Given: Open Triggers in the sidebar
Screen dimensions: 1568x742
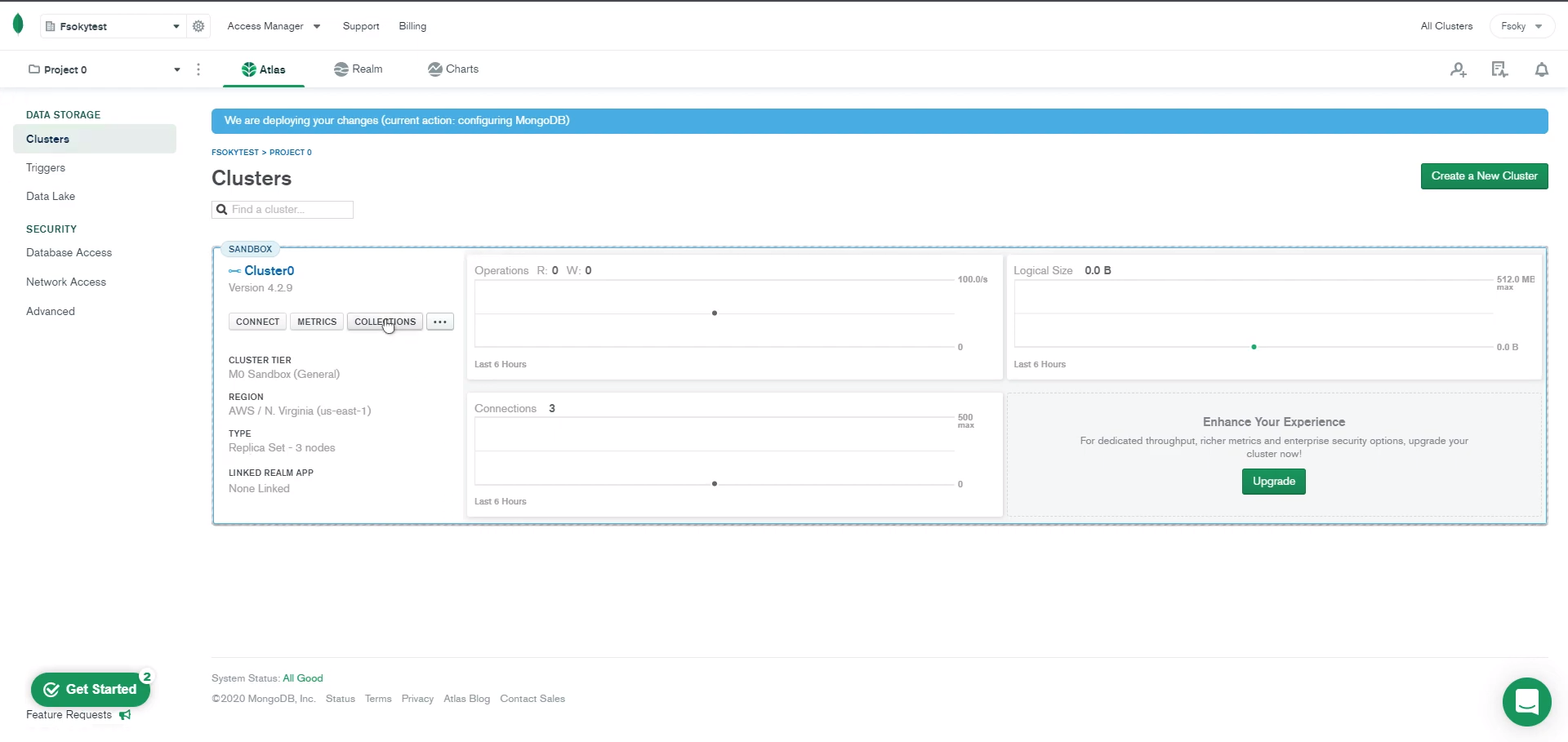Looking at the screenshot, I should (x=46, y=168).
